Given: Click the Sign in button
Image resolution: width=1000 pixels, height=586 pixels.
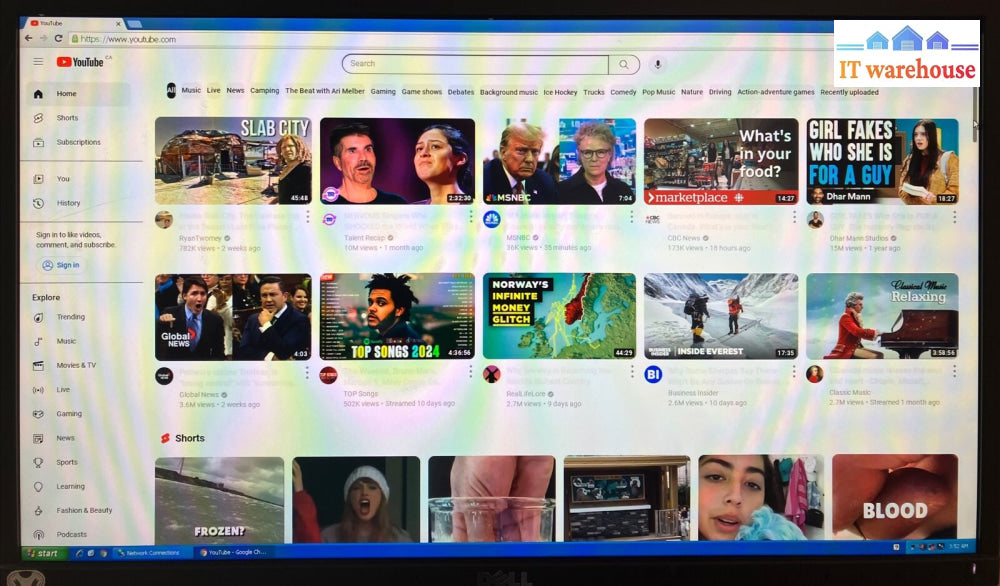Looking at the screenshot, I should (61, 265).
